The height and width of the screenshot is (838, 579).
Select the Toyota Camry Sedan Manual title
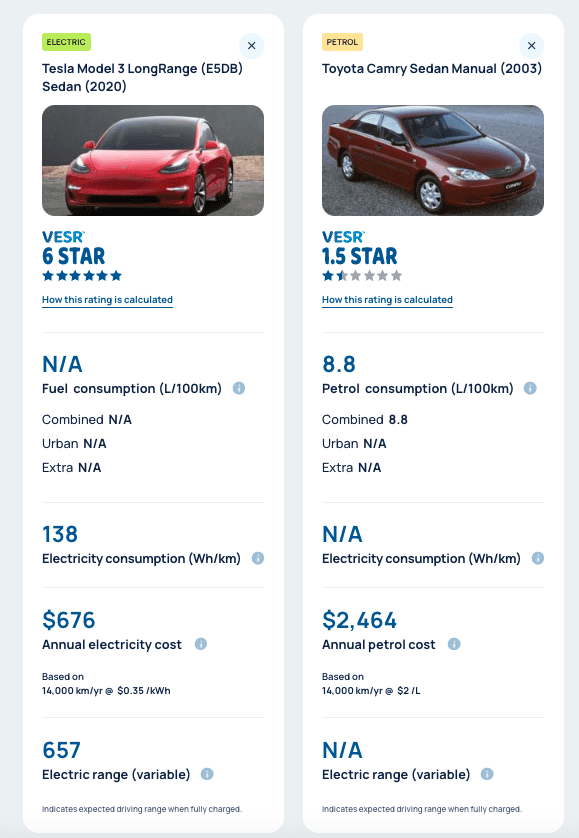point(432,69)
